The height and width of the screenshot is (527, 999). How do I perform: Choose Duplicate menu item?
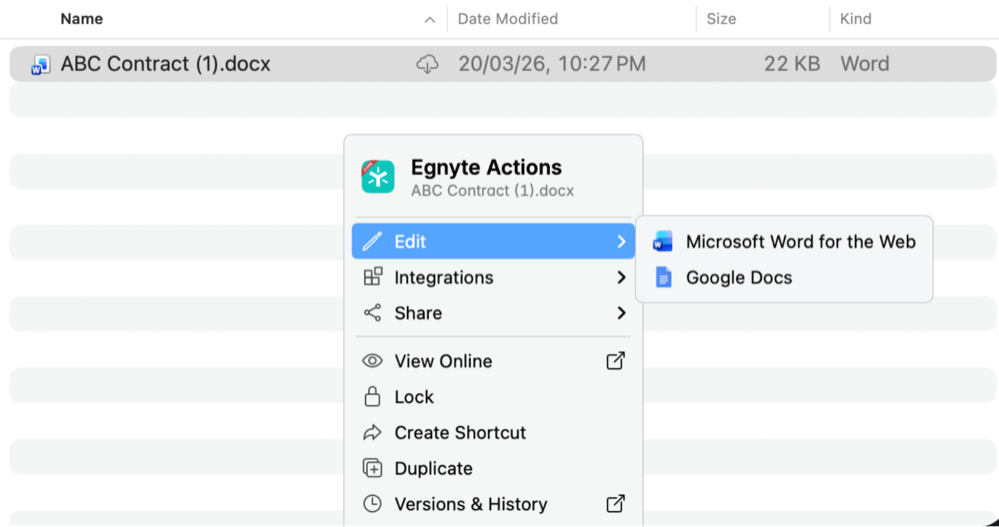493,468
